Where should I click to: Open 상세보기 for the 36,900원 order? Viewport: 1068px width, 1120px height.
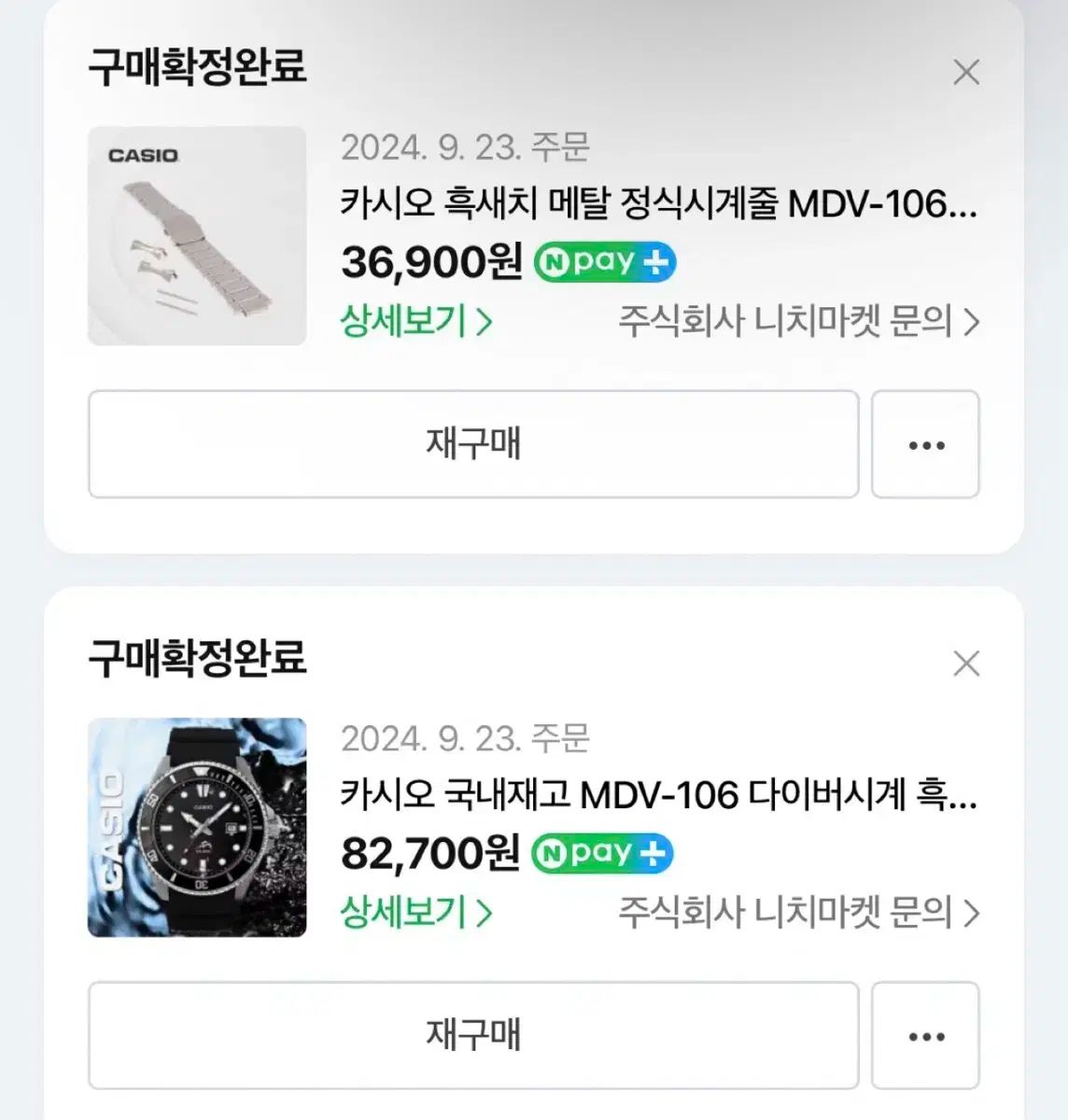click(x=415, y=322)
